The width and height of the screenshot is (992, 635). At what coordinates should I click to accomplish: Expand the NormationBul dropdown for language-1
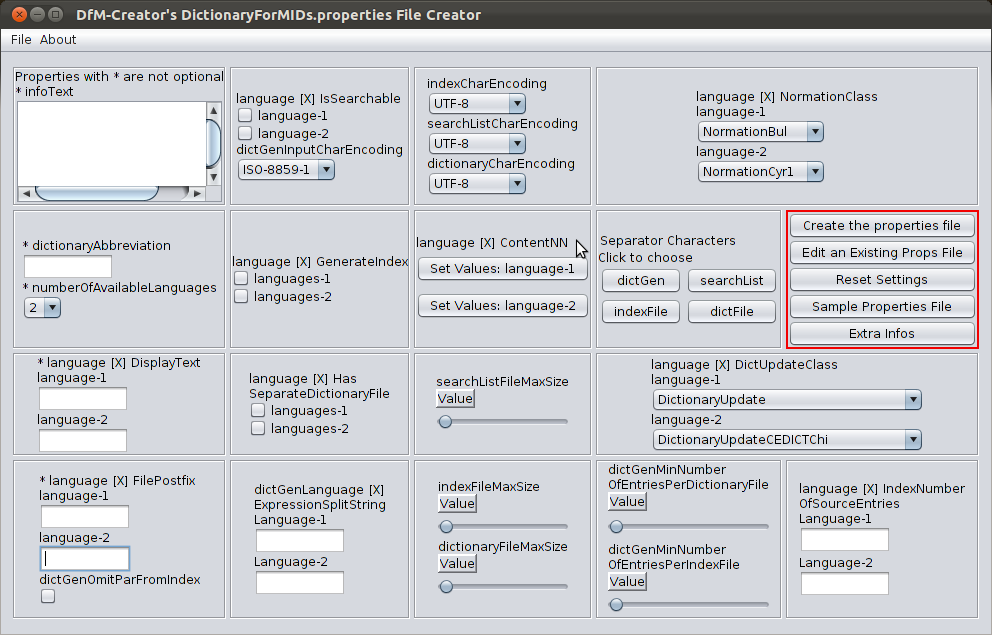coord(760,132)
